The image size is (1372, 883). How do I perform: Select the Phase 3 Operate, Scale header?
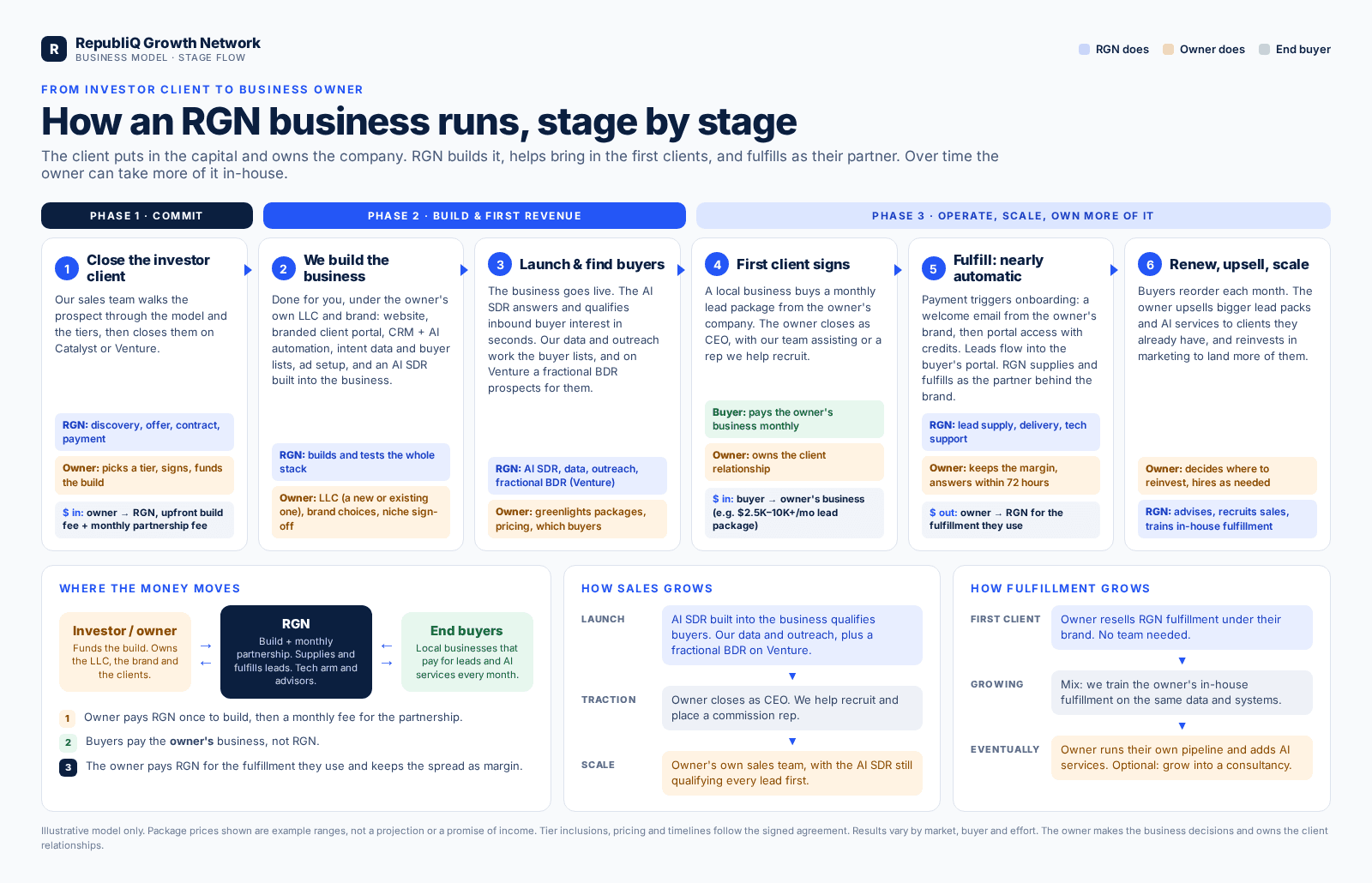point(1013,216)
